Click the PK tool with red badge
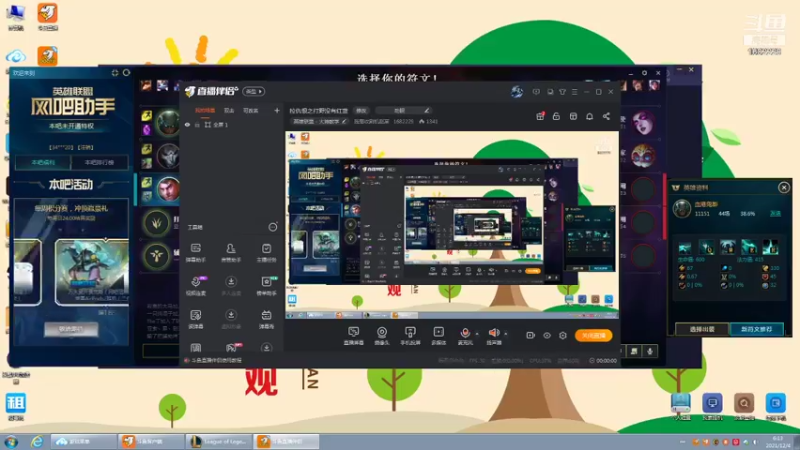Viewport: 800px width, 450px height. (x=232, y=348)
